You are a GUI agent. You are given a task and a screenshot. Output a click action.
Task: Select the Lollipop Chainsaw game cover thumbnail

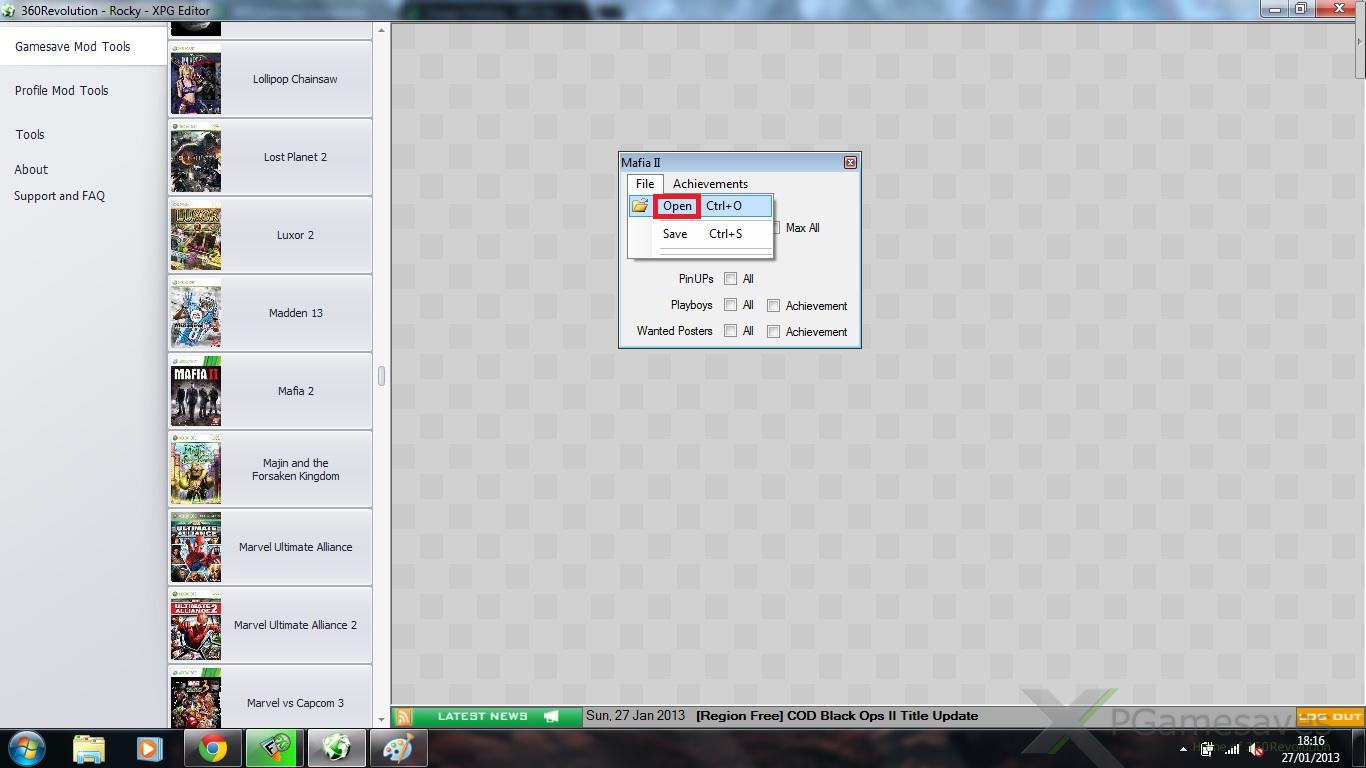pyautogui.click(x=196, y=80)
